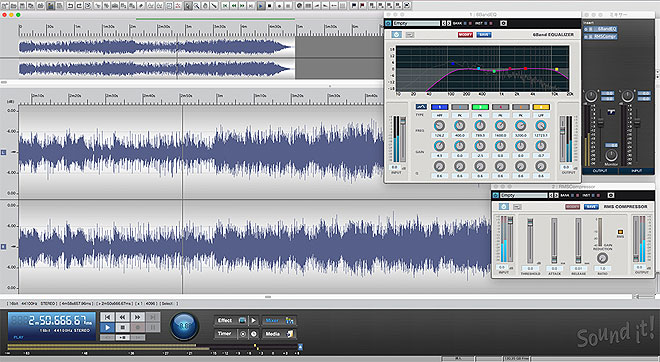This screenshot has width=660, height=362.
Task: Click the red marker flag icon in the toolbar
Action: [x=362, y=6]
